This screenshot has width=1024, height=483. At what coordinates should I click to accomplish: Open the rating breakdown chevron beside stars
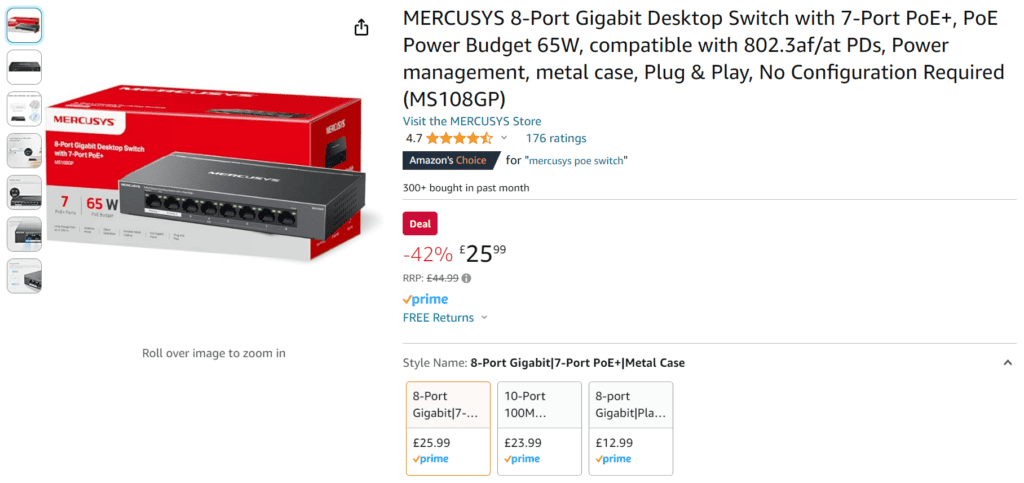point(504,138)
